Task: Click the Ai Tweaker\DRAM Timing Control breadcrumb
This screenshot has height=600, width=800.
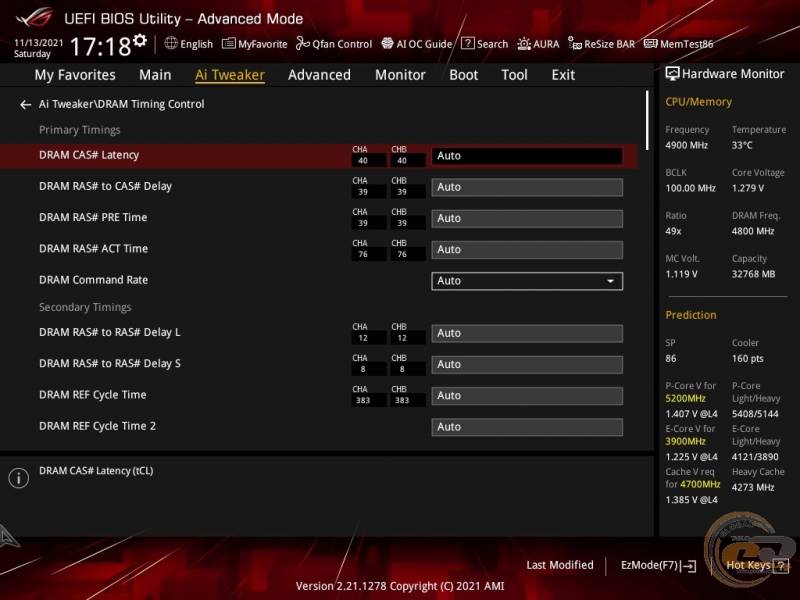Action: pyautogui.click(x=121, y=104)
